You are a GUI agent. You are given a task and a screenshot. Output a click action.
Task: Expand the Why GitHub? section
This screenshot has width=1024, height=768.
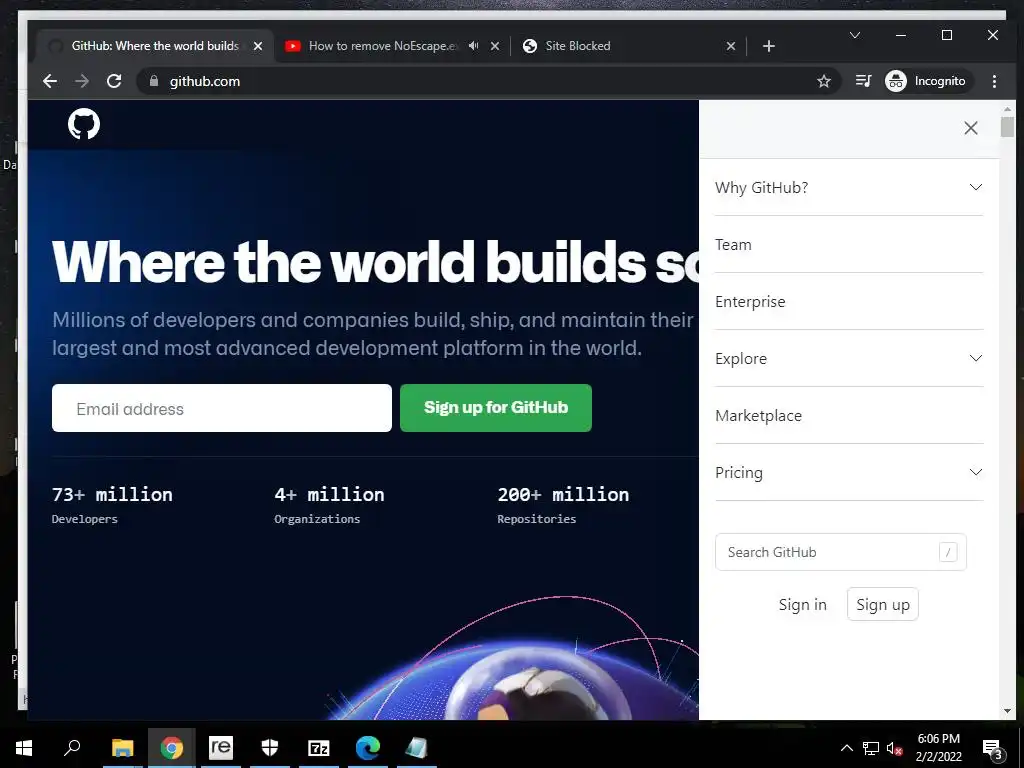849,187
